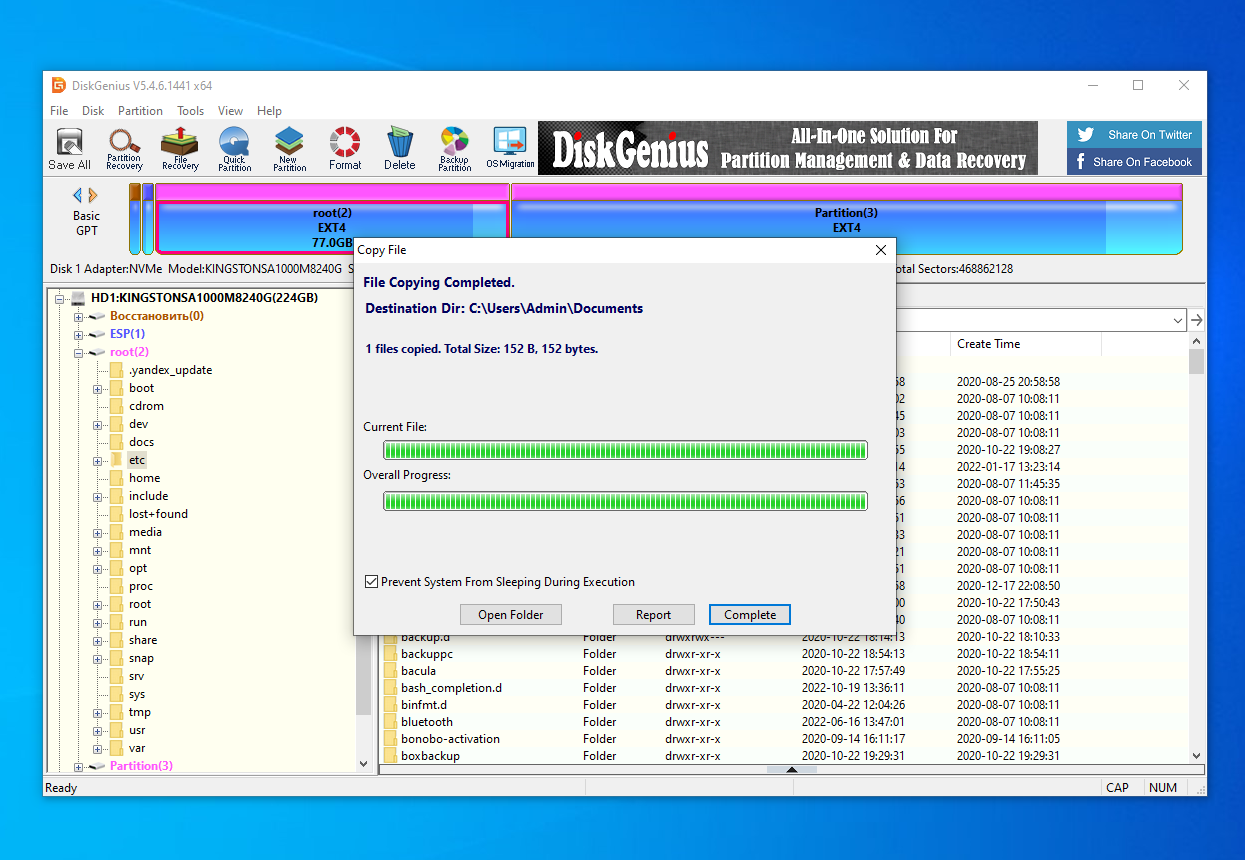Screen dimensions: 1245x860
Task: Open the Format partition tool
Action: 344,148
